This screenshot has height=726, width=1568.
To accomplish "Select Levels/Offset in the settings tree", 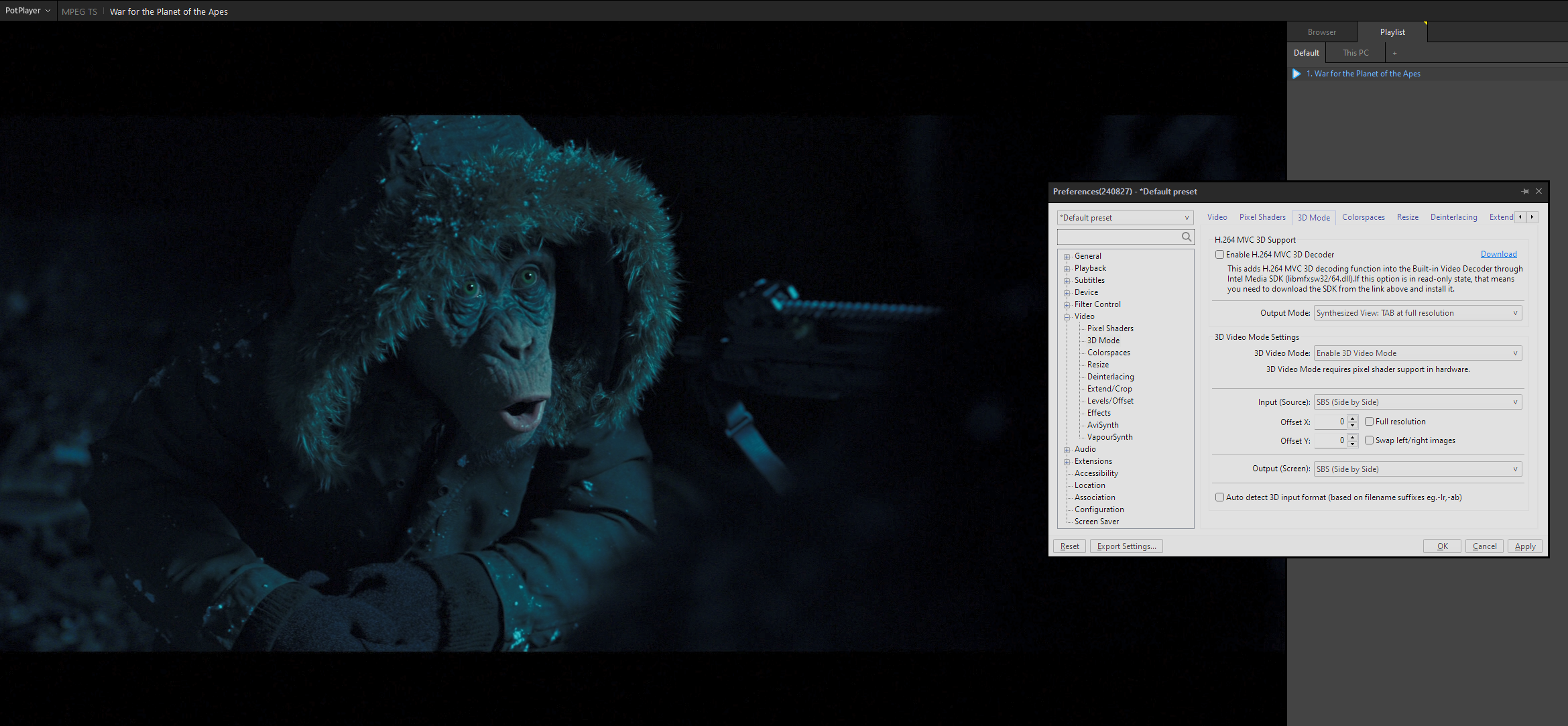I will click(1110, 401).
